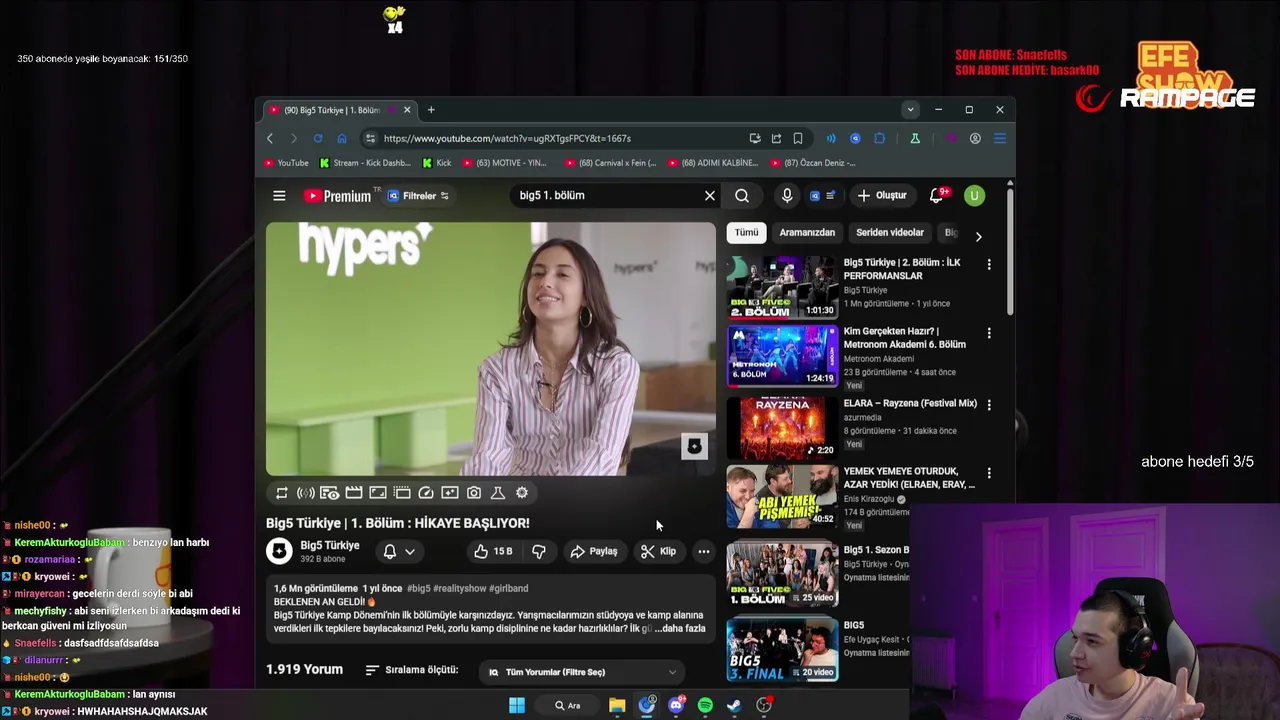The width and height of the screenshot is (1280, 720).
Task: Clear the search box with the X
Action: pyautogui.click(x=710, y=196)
